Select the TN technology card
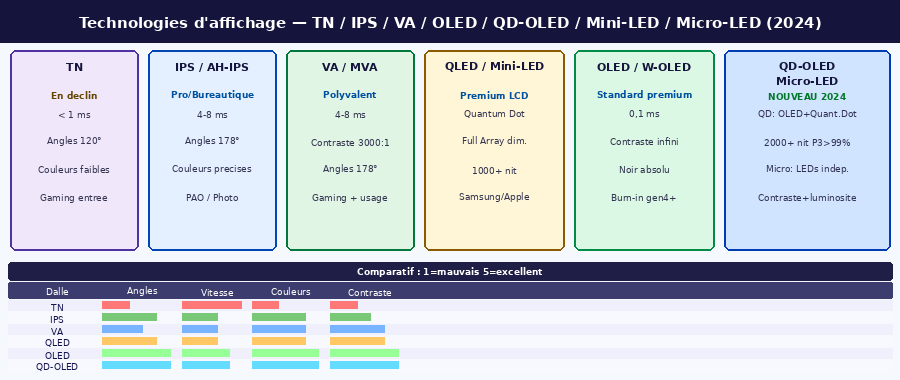Viewport: 900px width, 380px height. pyautogui.click(x=74, y=150)
